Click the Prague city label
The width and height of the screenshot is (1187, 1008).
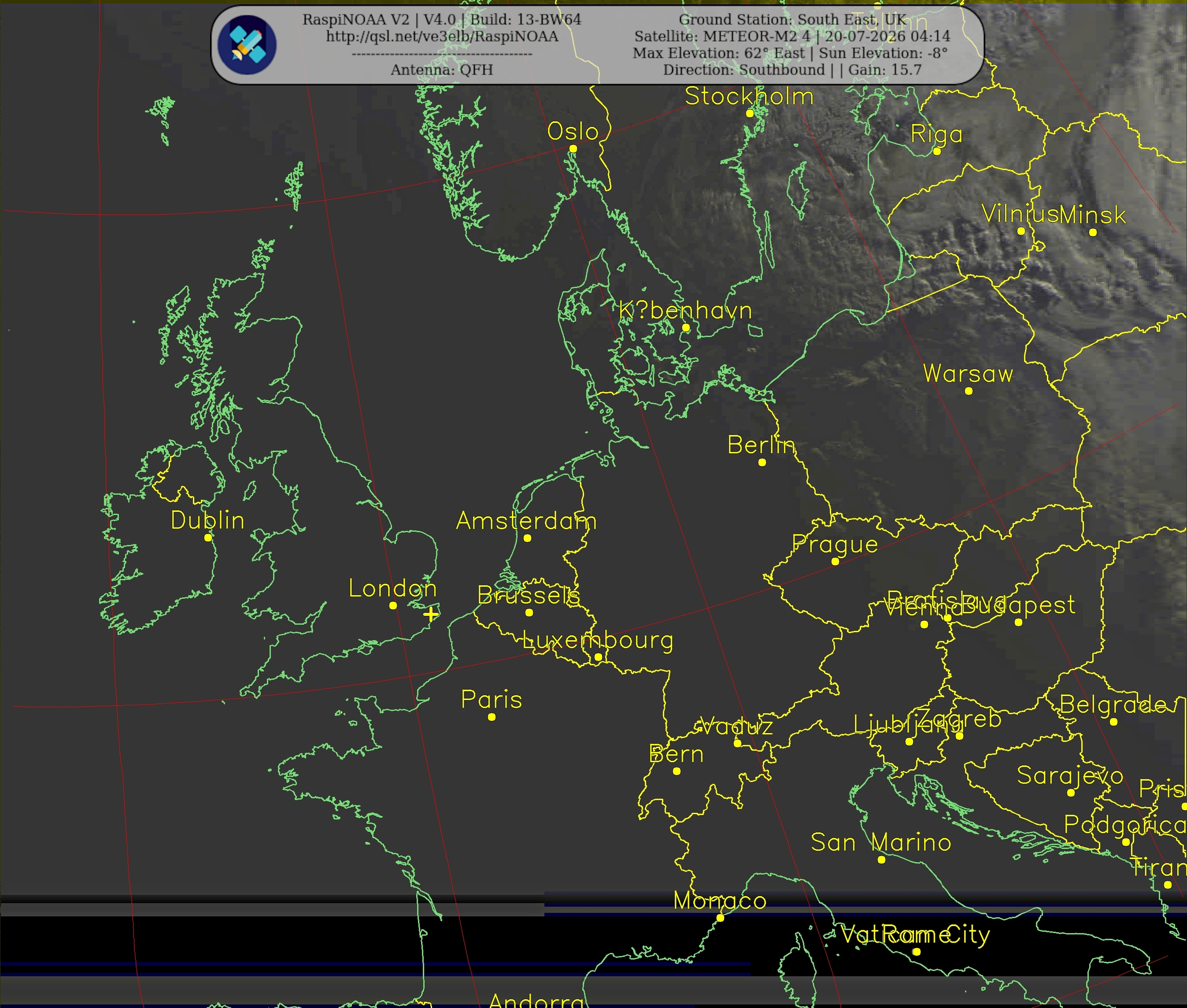835,545
